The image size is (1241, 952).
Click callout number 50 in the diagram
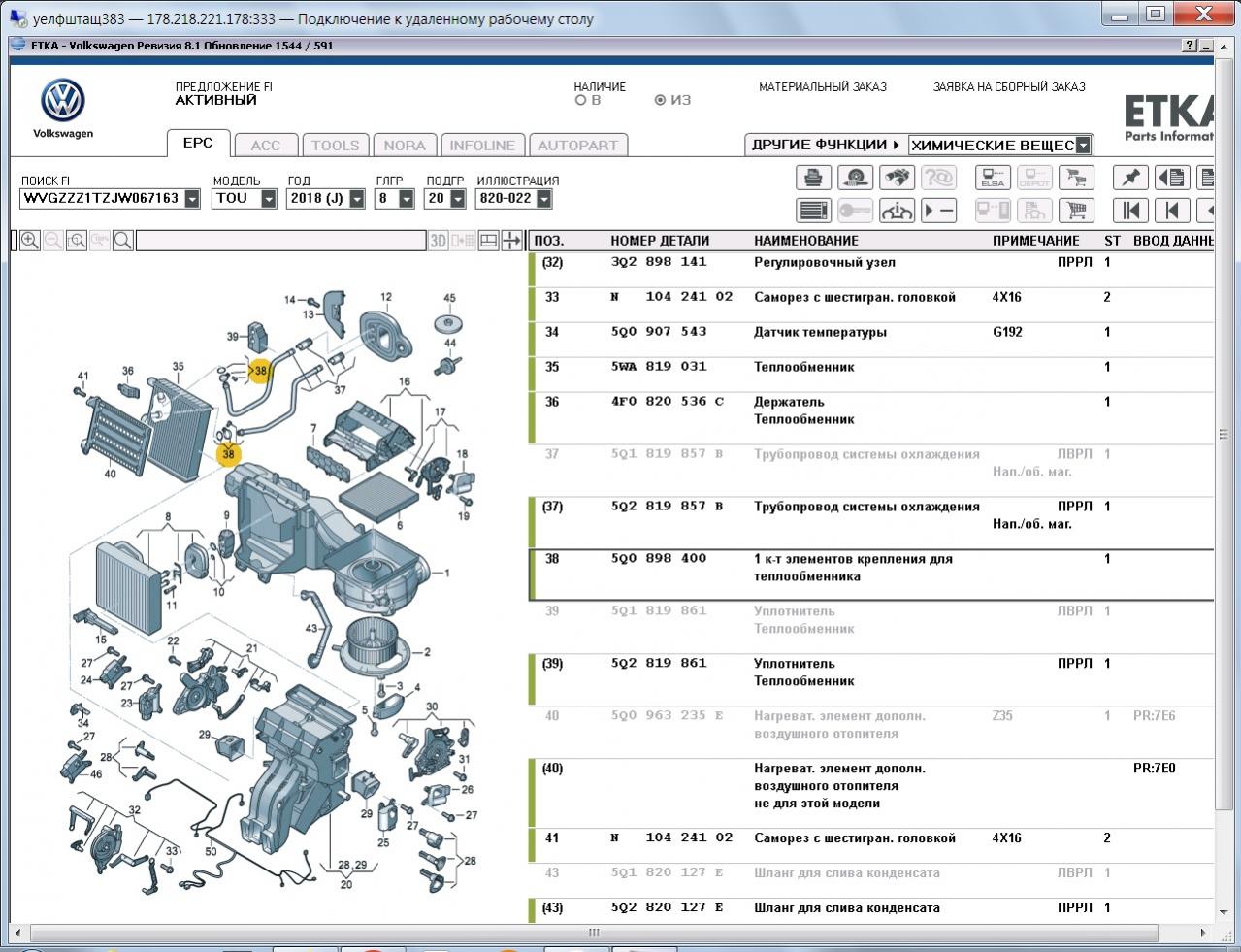tap(211, 852)
